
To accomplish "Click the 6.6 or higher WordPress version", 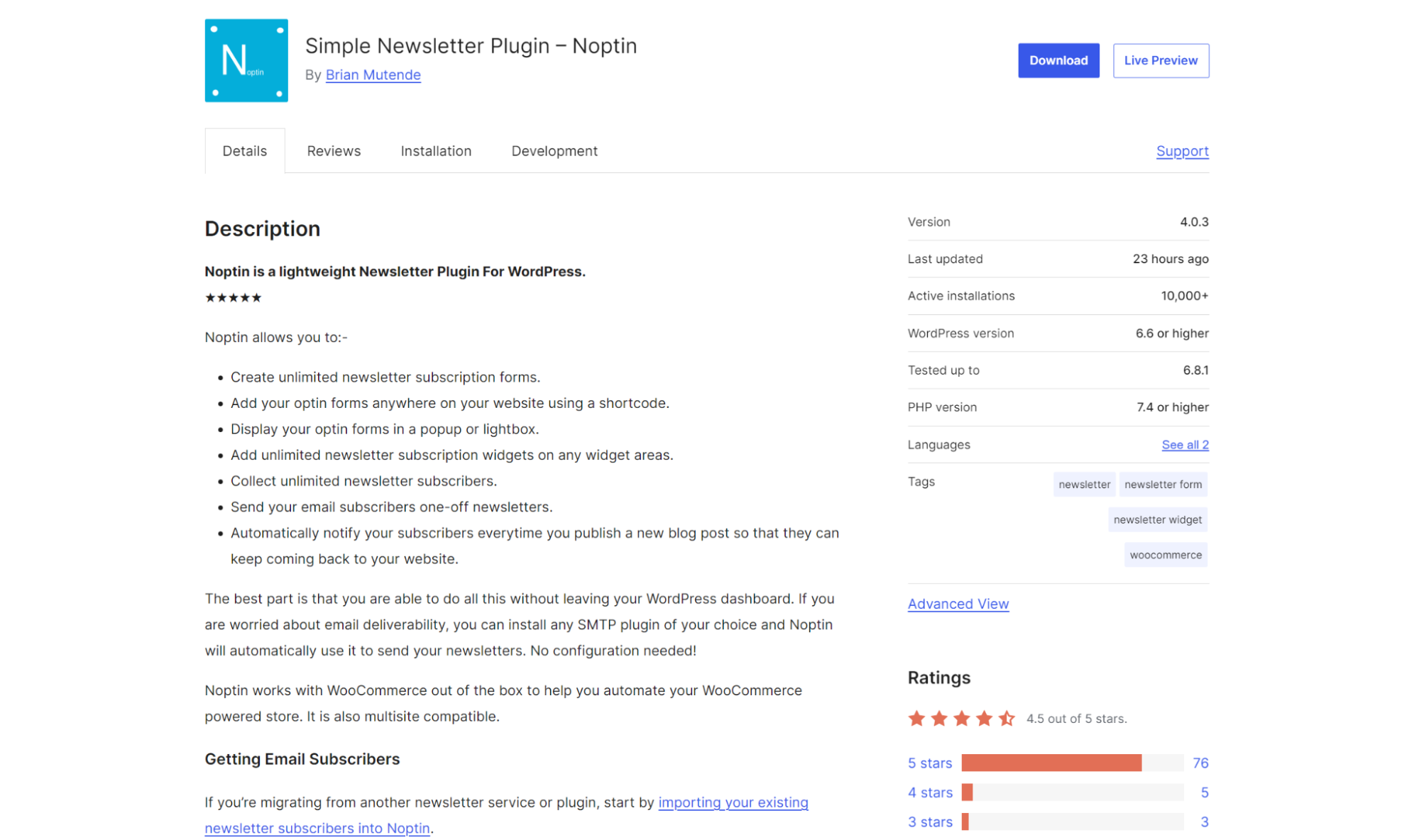I will coord(1171,333).
